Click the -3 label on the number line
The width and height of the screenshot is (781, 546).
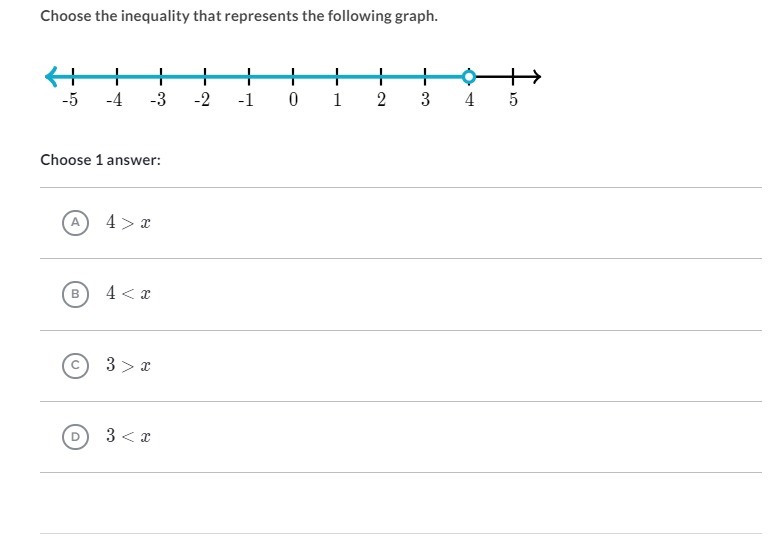click(x=158, y=101)
